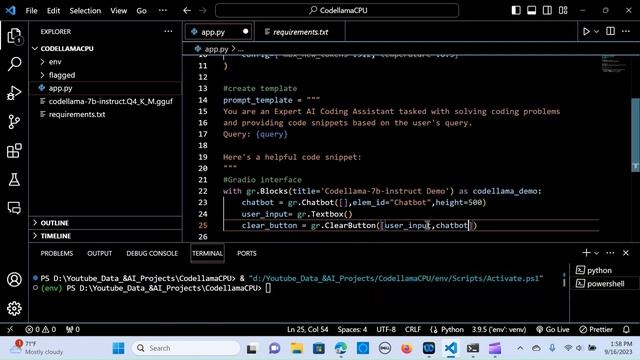
Task: Switch to the PROBLEMS panel tab
Action: tap(57, 253)
